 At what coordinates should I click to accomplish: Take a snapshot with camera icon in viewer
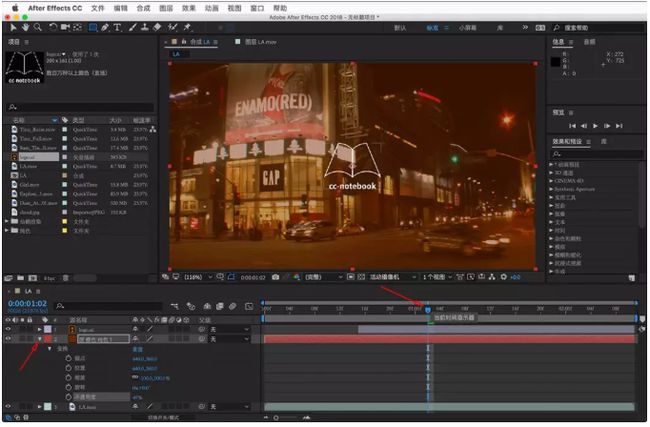pos(275,277)
